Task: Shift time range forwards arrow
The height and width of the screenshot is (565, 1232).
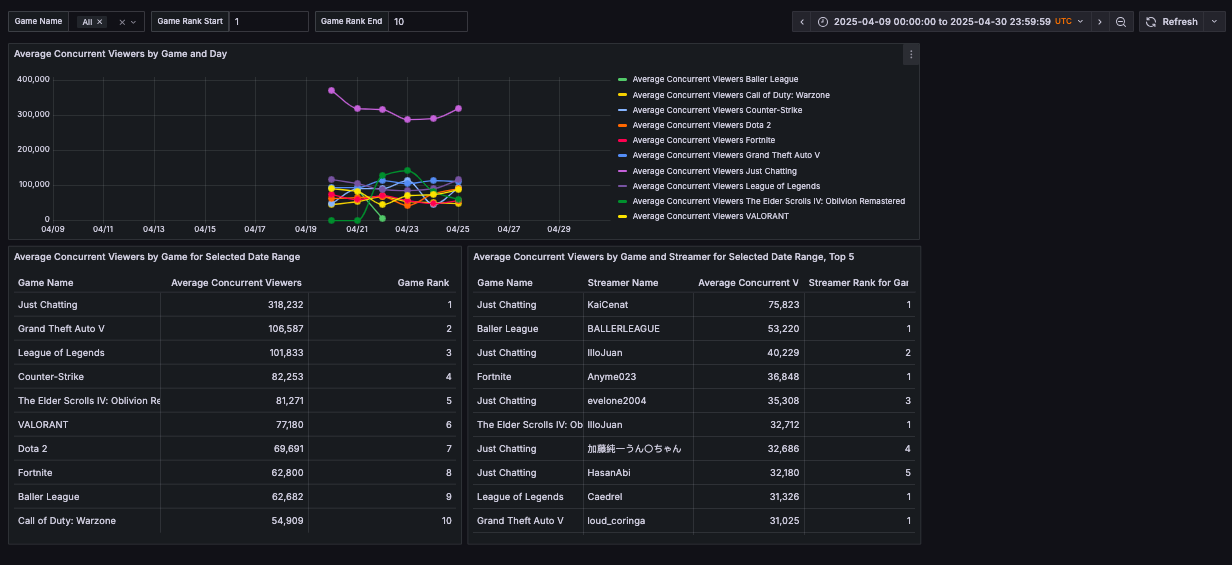Action: tap(1099, 22)
